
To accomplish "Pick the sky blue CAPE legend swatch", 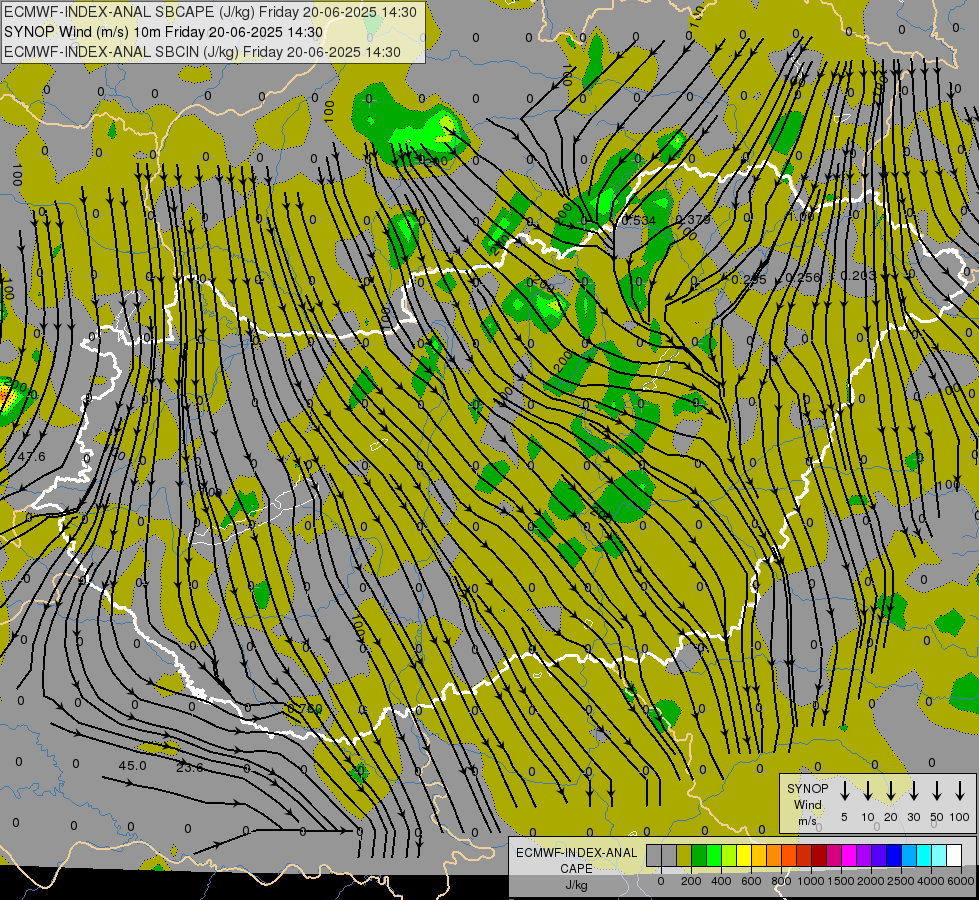I will pos(909,855).
